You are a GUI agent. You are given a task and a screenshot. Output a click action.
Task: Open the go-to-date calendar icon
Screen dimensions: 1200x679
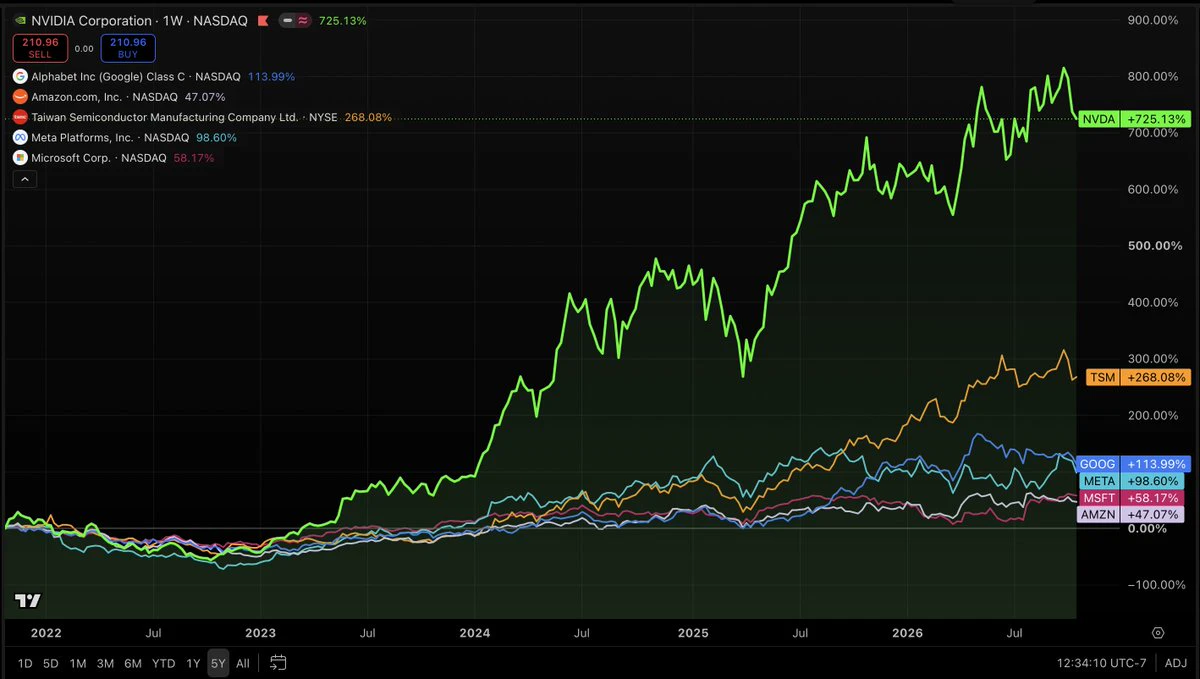(x=278, y=663)
